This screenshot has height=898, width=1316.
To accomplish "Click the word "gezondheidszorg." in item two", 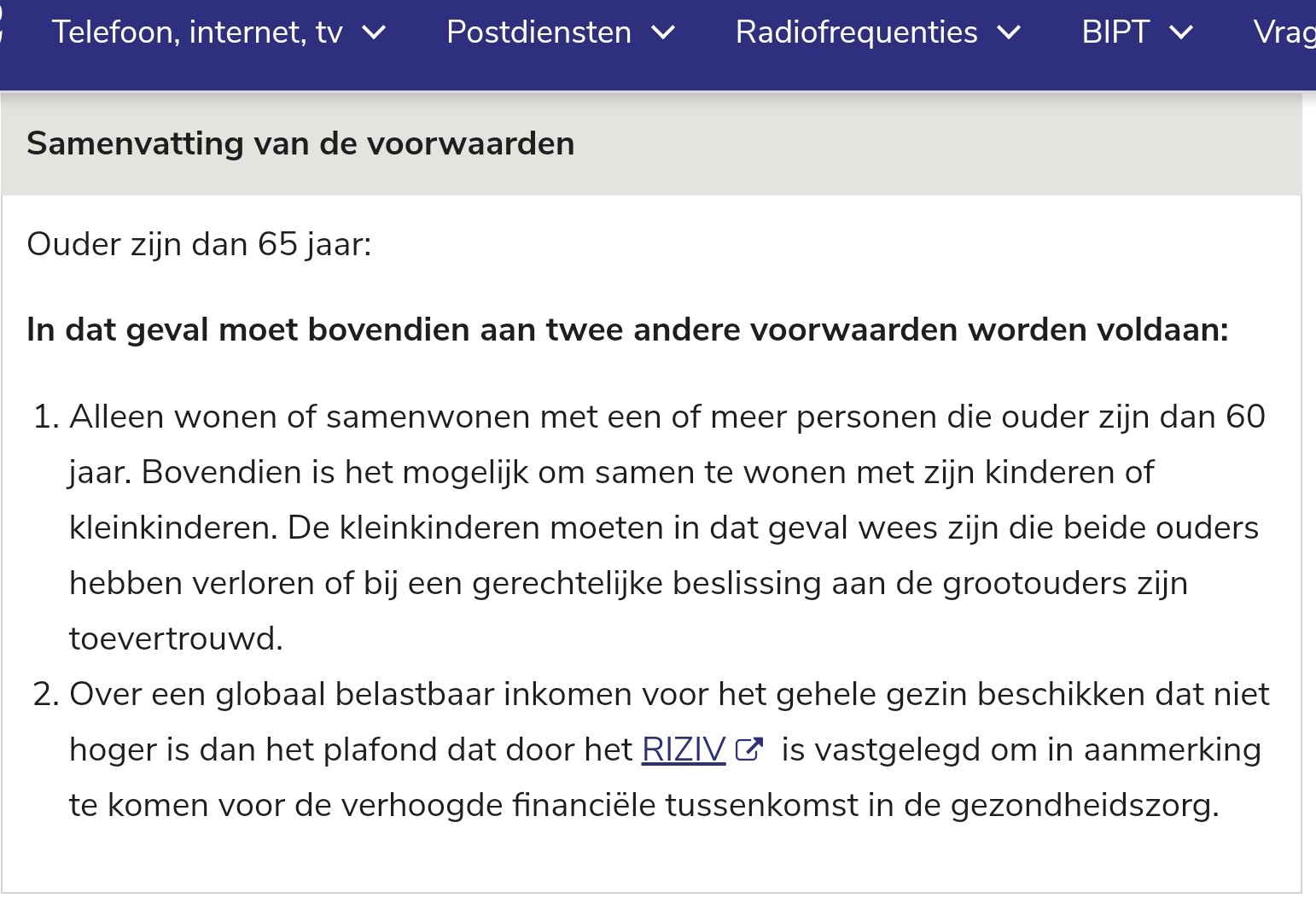I will (x=1085, y=805).
